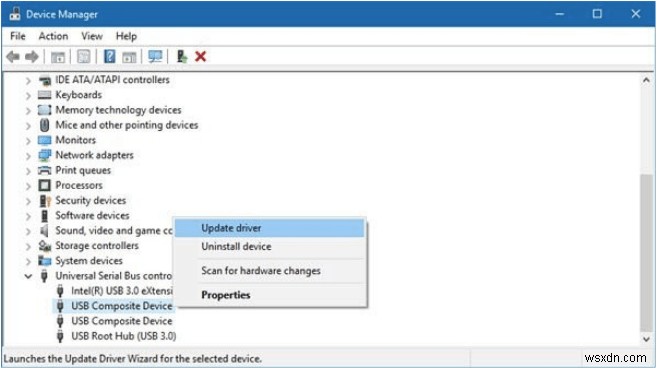This screenshot has width=658, height=368.
Task: Select the unhighlighted USB Composite Device
Action: point(122,321)
